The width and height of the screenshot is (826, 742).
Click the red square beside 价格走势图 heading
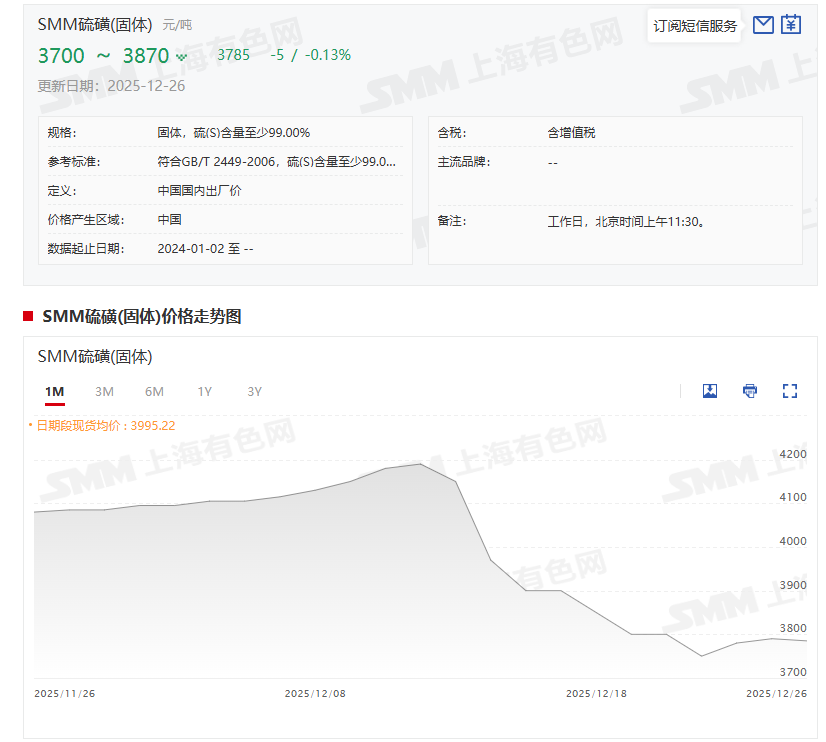pyautogui.click(x=29, y=317)
